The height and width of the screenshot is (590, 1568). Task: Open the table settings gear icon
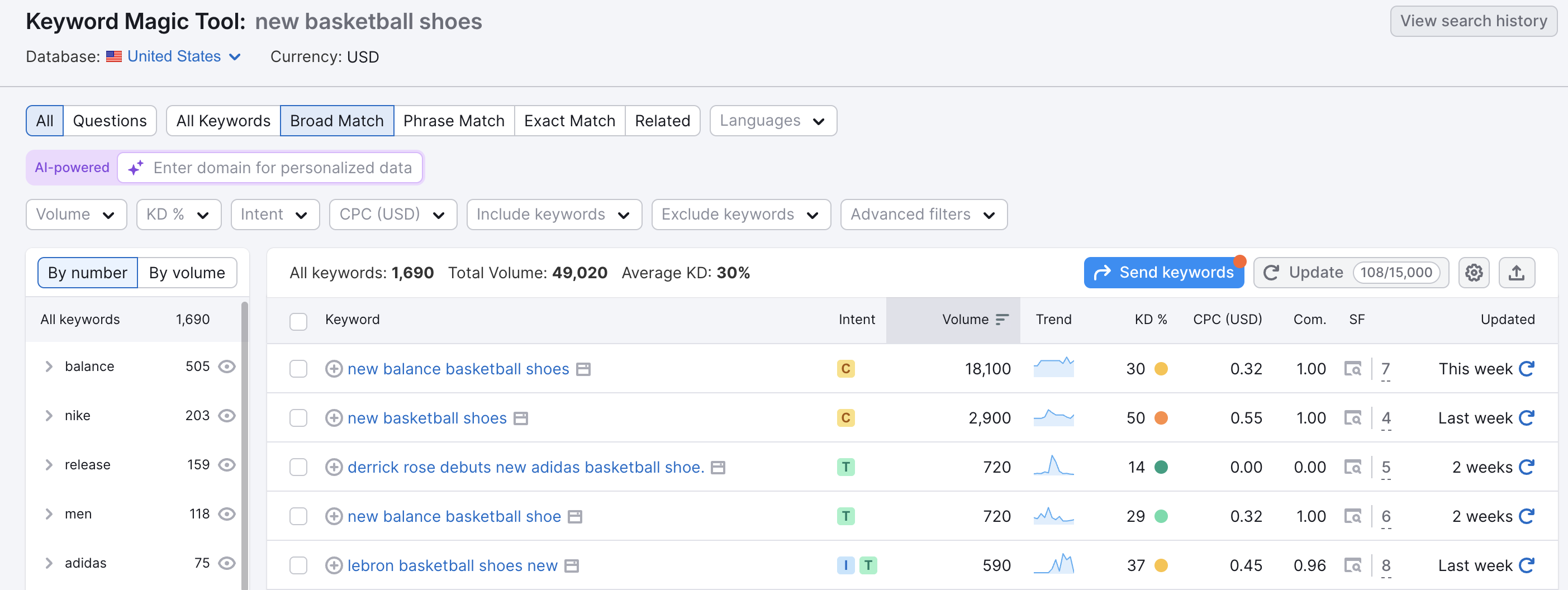coord(1474,272)
